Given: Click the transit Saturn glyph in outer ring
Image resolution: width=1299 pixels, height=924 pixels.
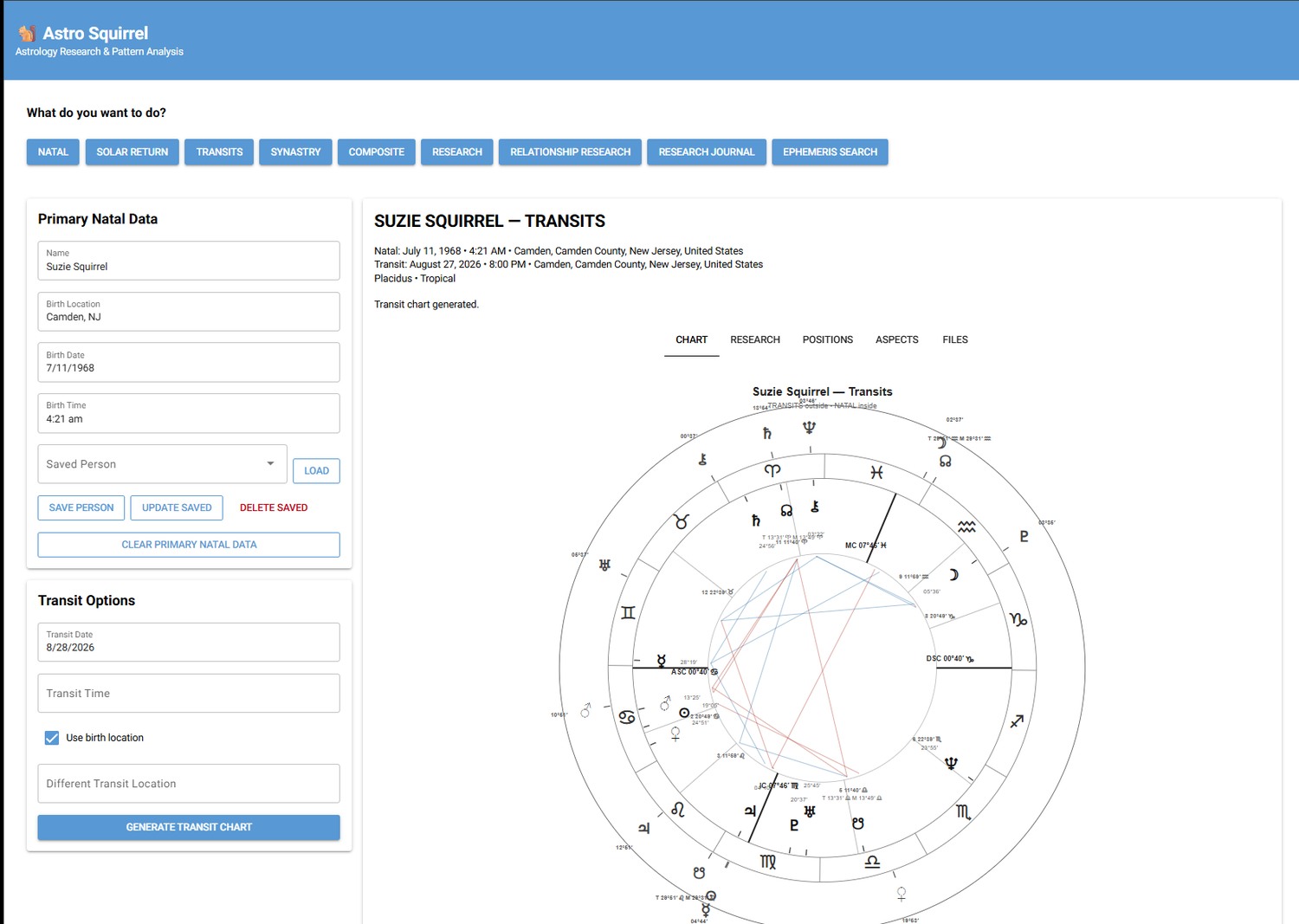Looking at the screenshot, I should coord(766,433).
